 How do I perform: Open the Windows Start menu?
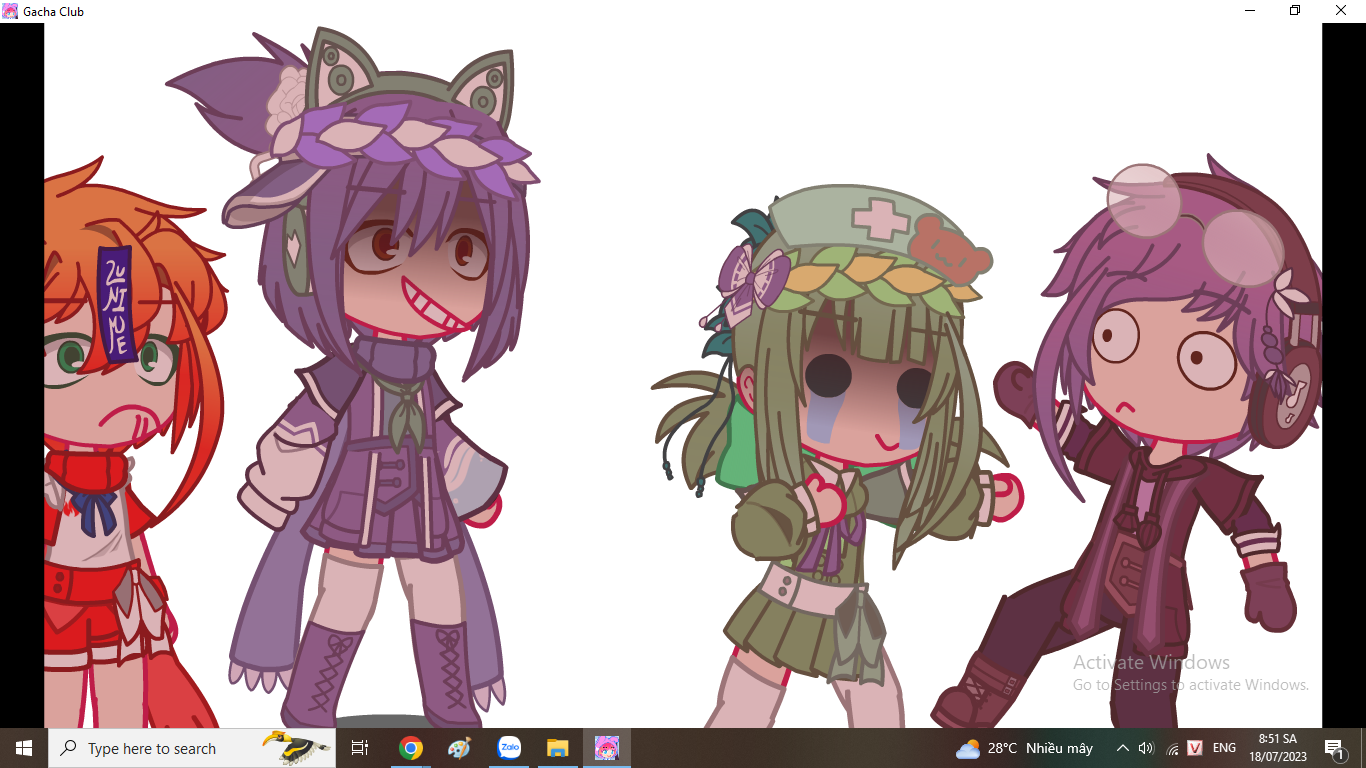point(24,748)
